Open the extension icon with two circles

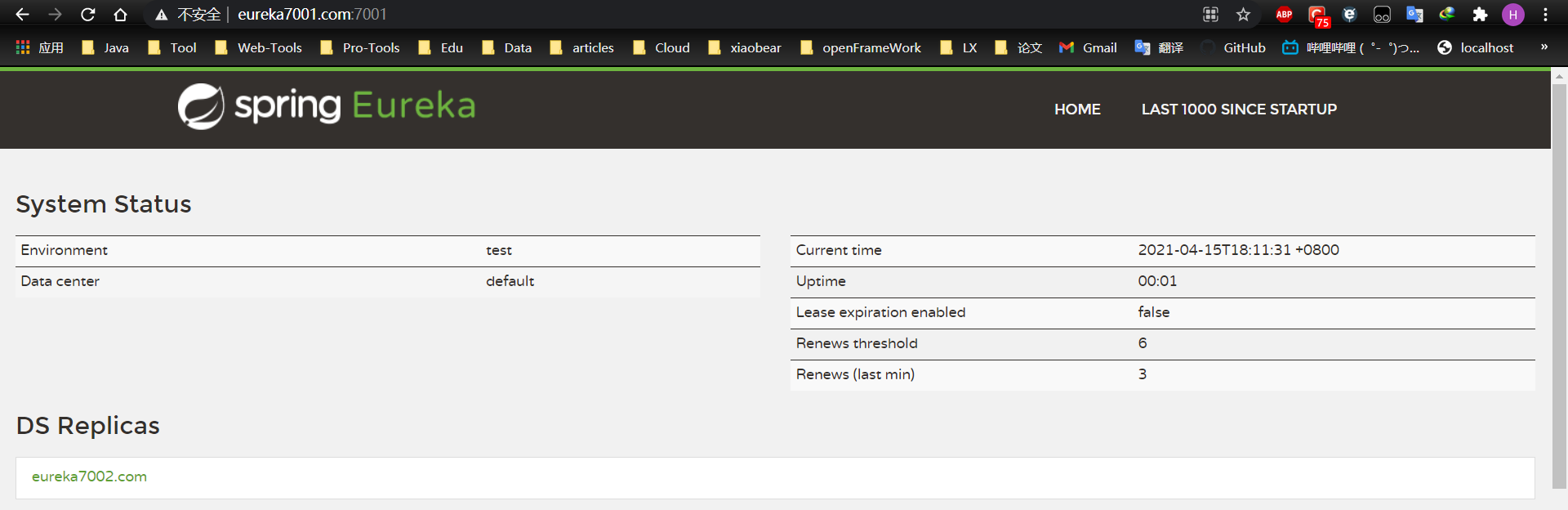[1382, 15]
